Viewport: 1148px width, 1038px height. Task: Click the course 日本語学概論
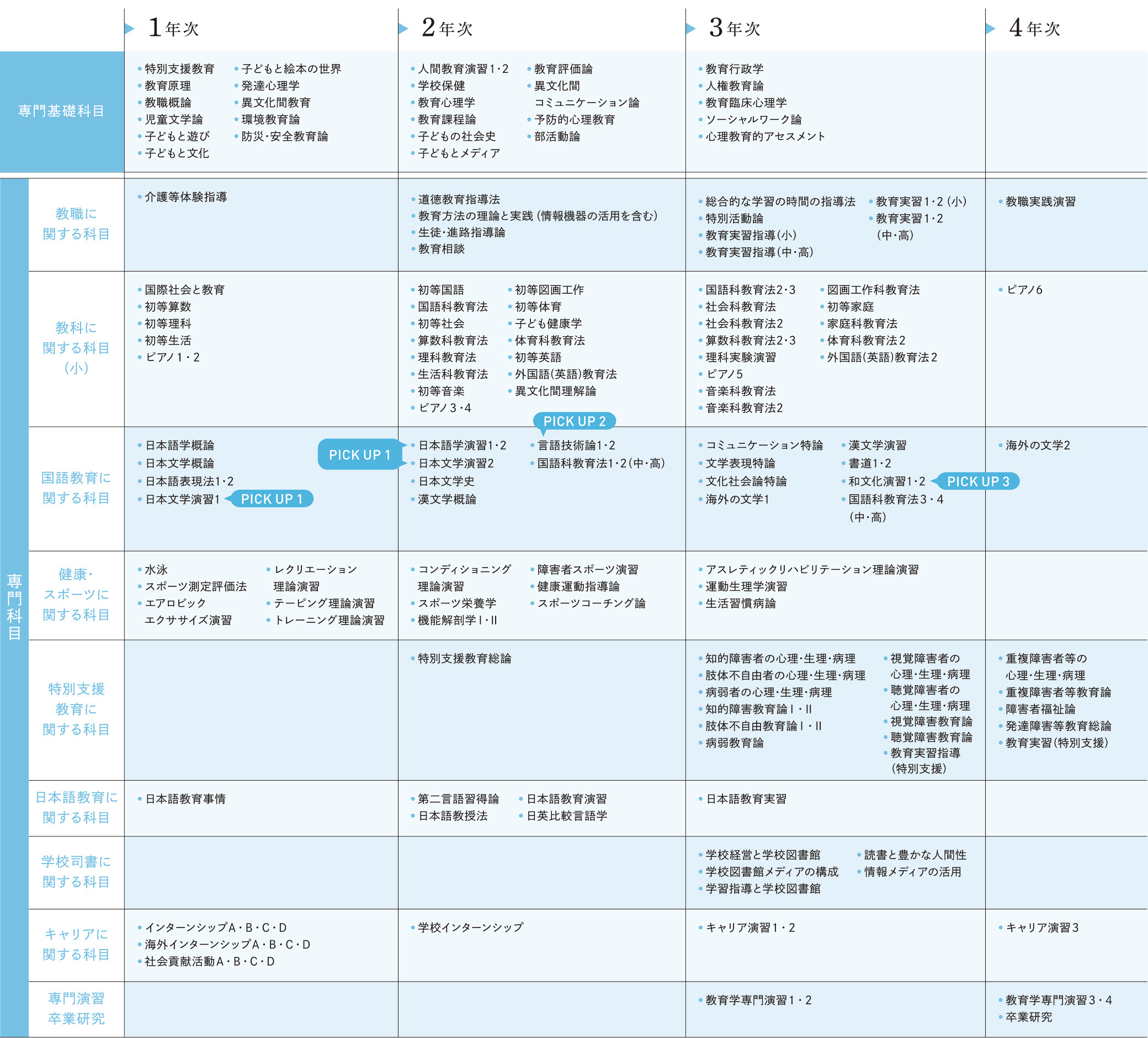(x=179, y=446)
